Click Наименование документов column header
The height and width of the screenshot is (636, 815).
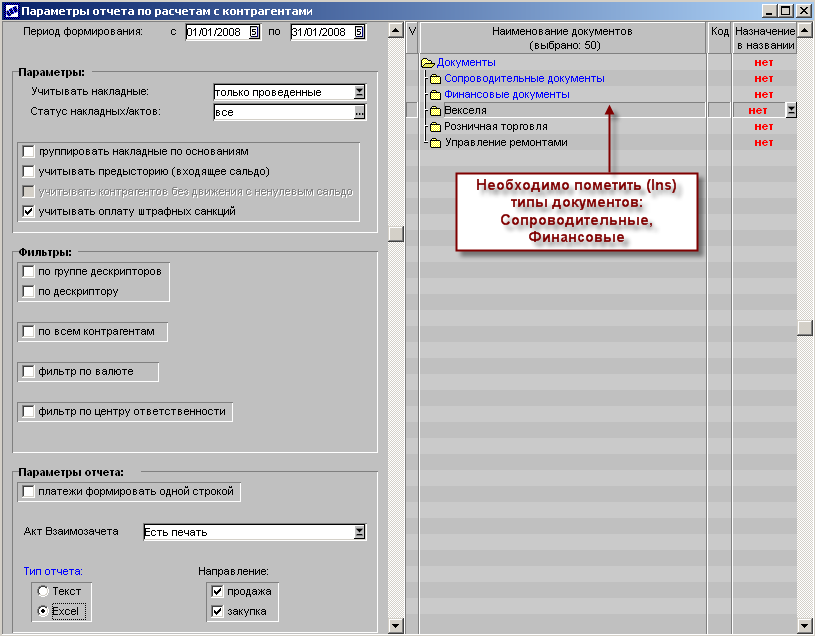(563, 38)
